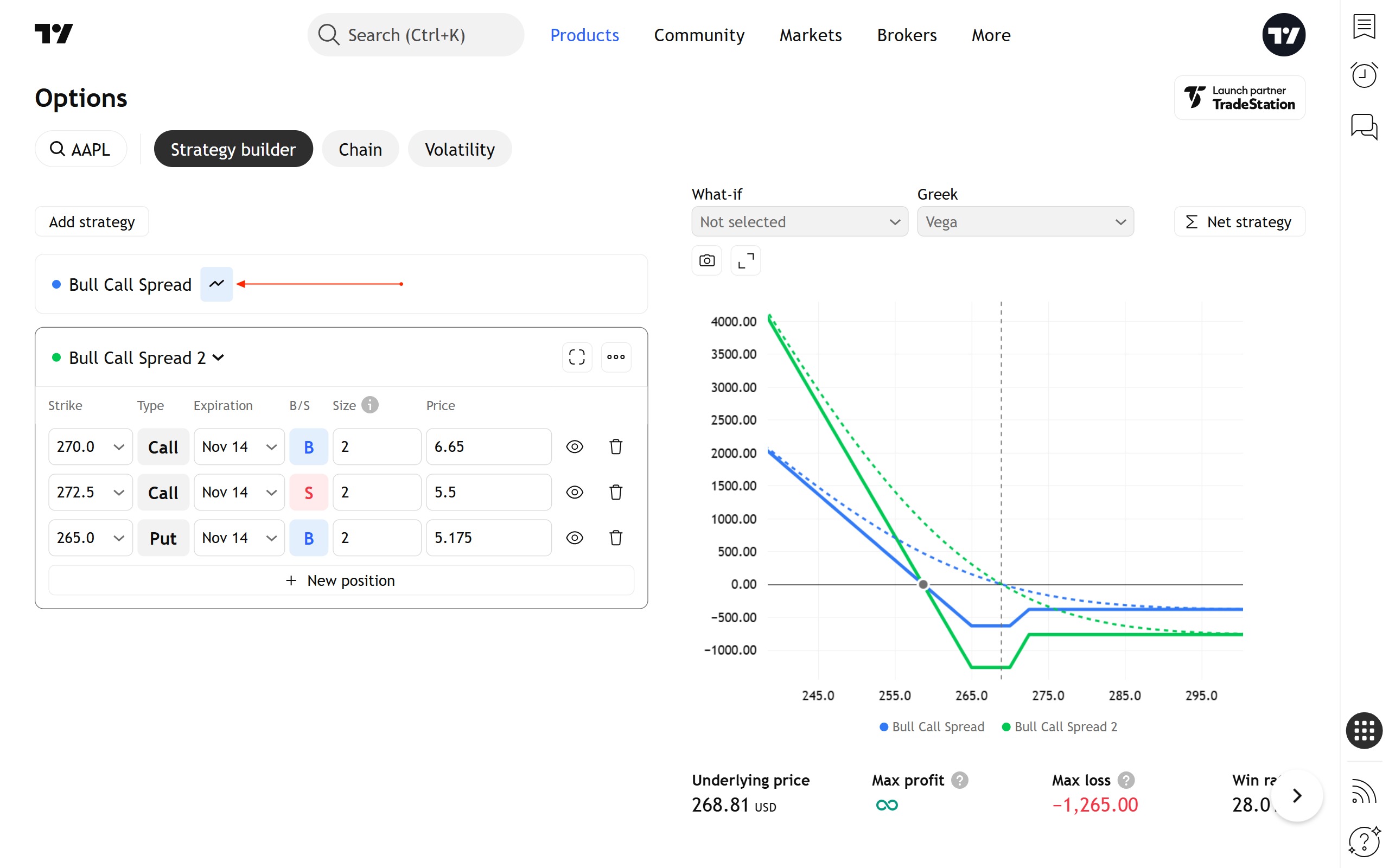Viewport: 1389px width, 868px height.
Task: Click the Bull Call Spread chart-line icon
Action: 216,284
